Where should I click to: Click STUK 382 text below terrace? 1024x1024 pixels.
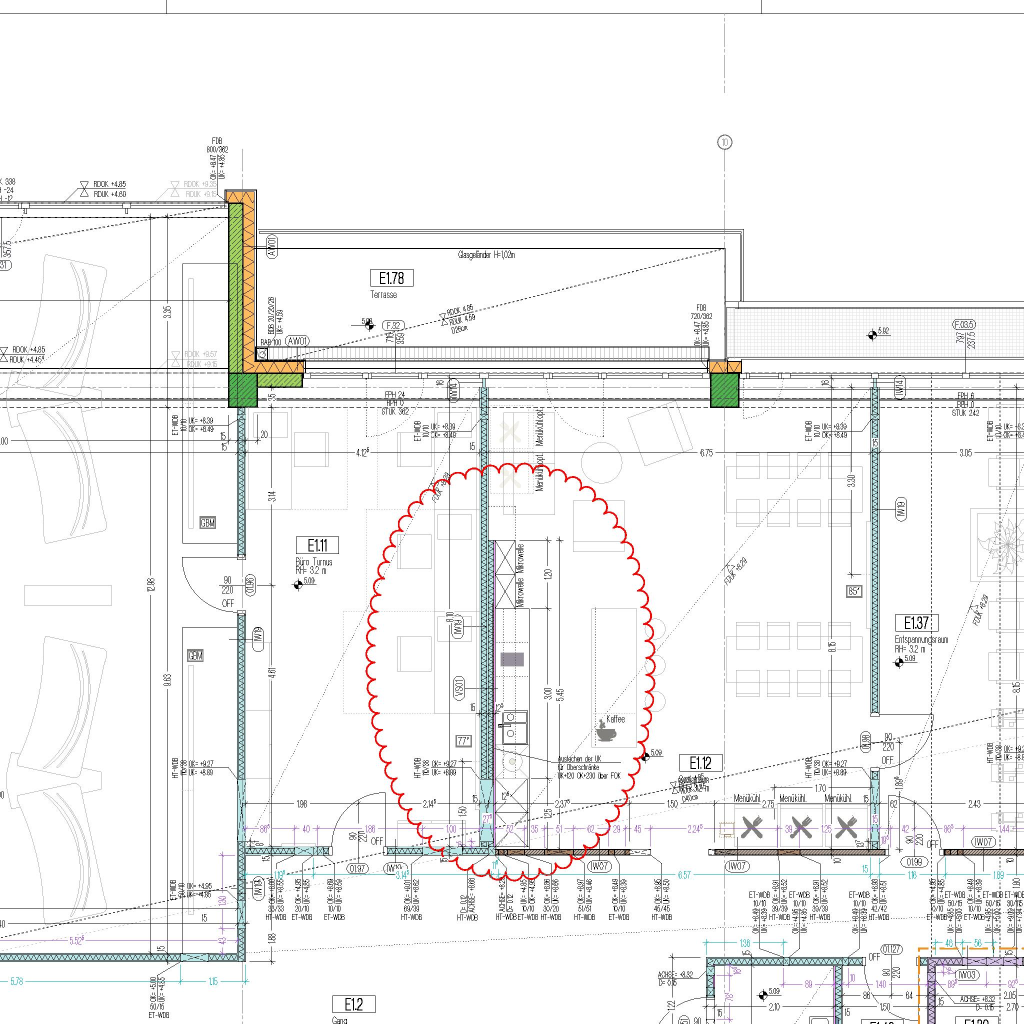coord(395,412)
